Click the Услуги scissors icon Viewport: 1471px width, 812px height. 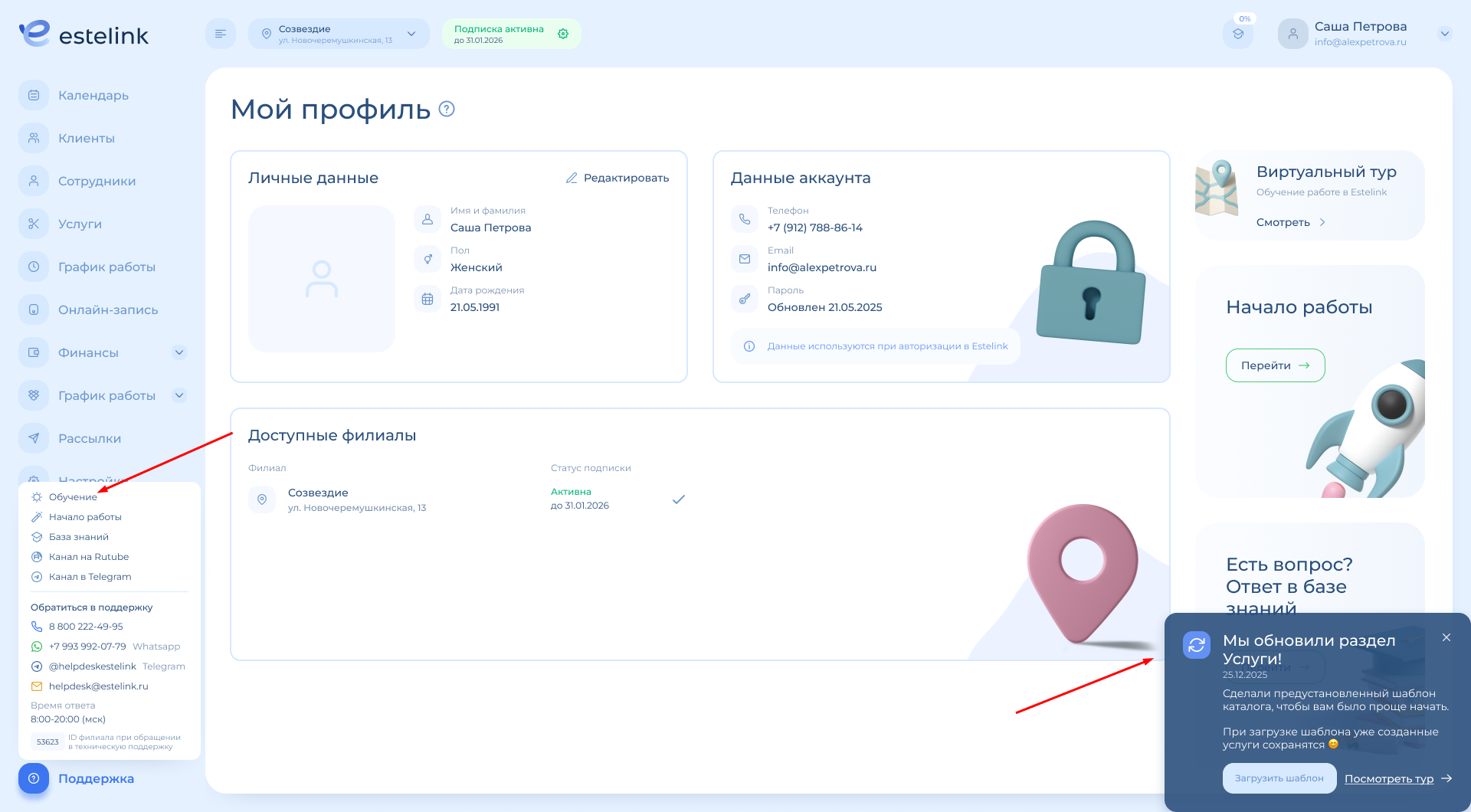point(34,224)
